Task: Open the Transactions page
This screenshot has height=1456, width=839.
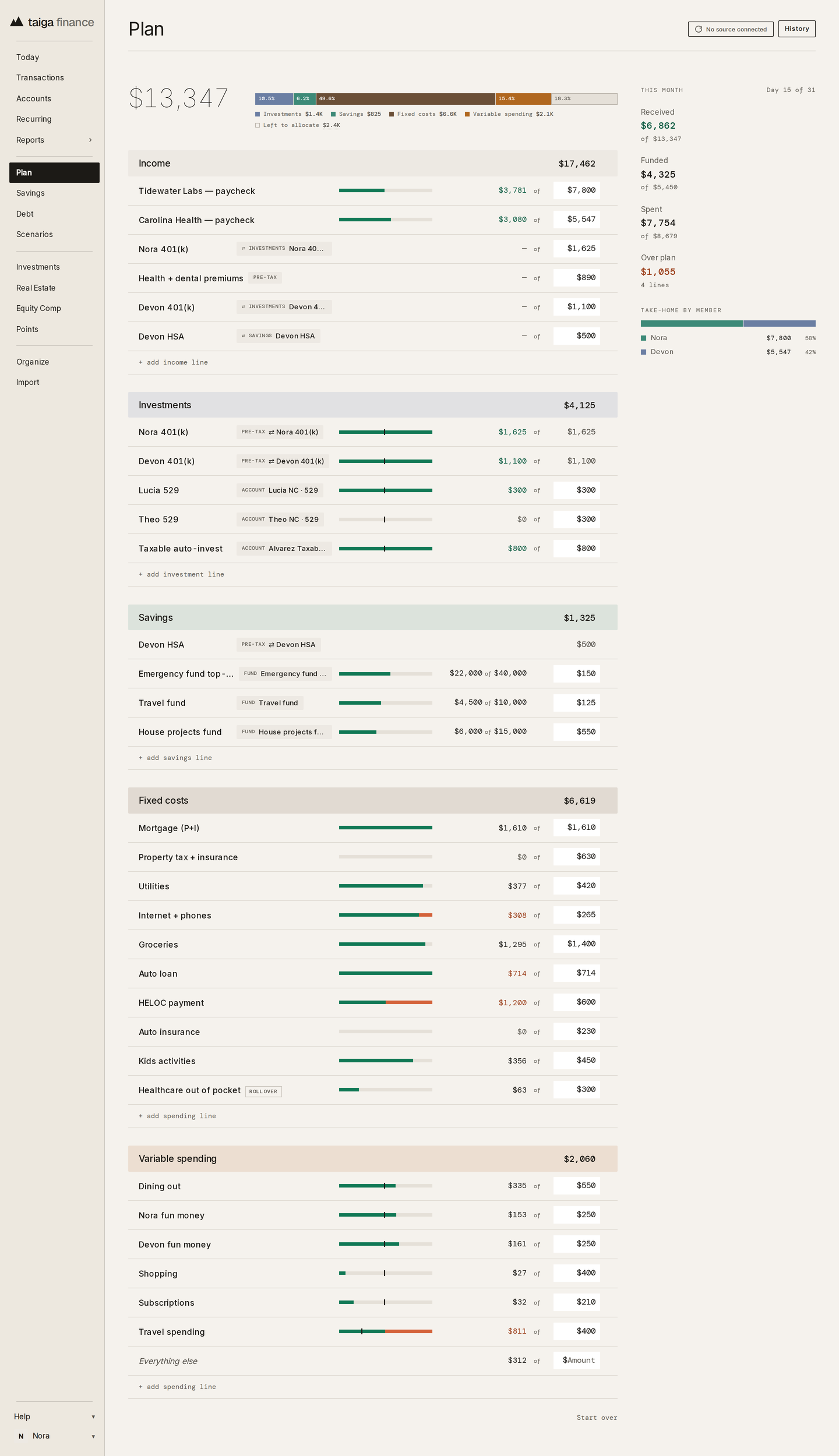Action: pyautogui.click(x=40, y=77)
